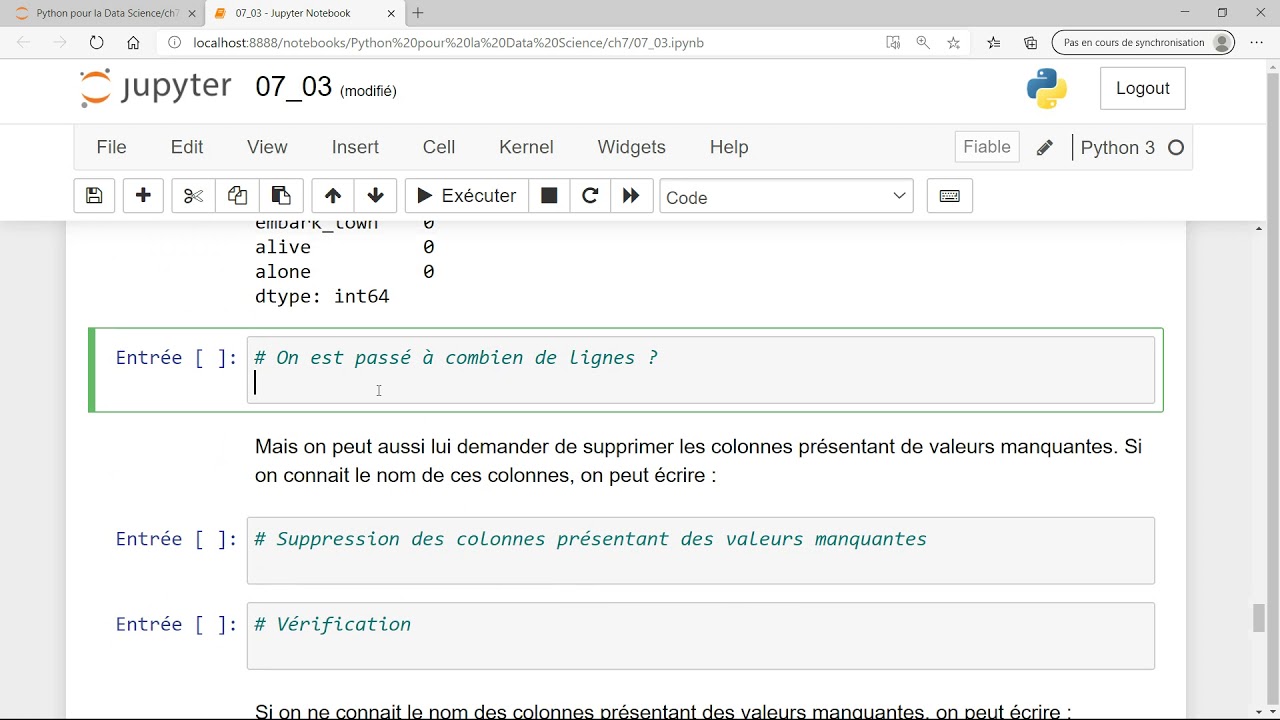The image size is (1280, 720).
Task: Go to the browser home page
Action: (x=133, y=43)
